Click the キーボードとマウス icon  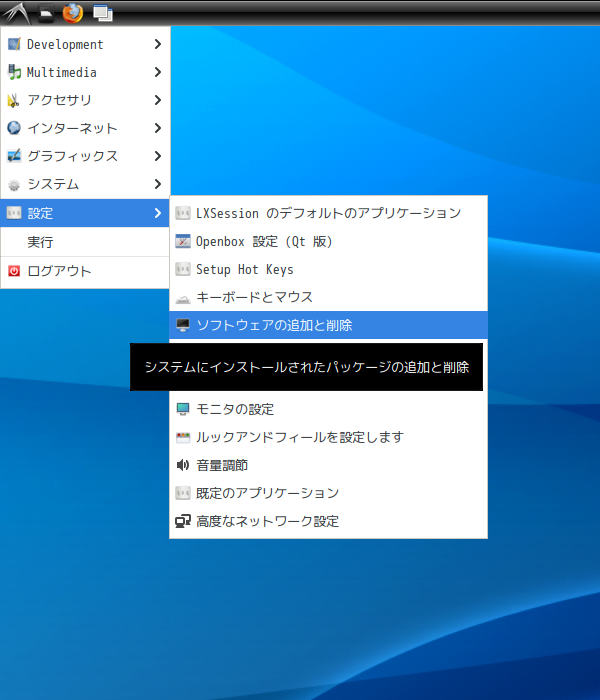[x=183, y=298]
